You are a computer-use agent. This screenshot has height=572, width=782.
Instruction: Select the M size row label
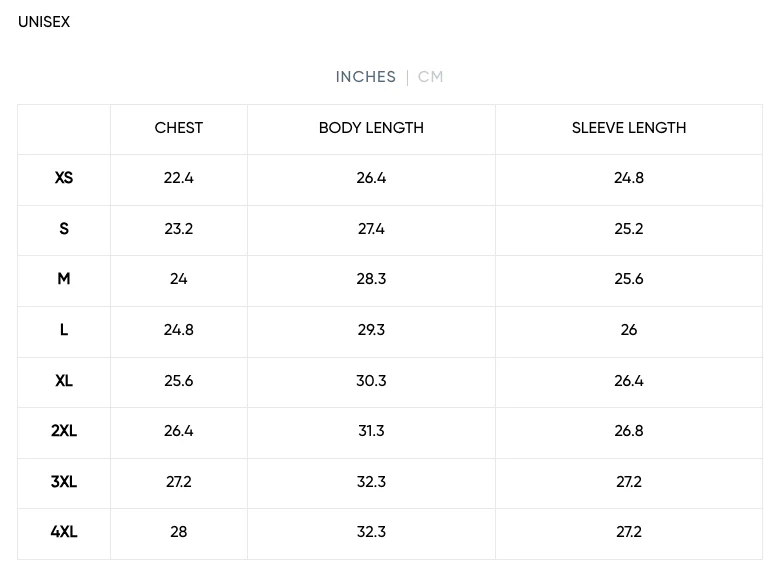pyautogui.click(x=64, y=279)
